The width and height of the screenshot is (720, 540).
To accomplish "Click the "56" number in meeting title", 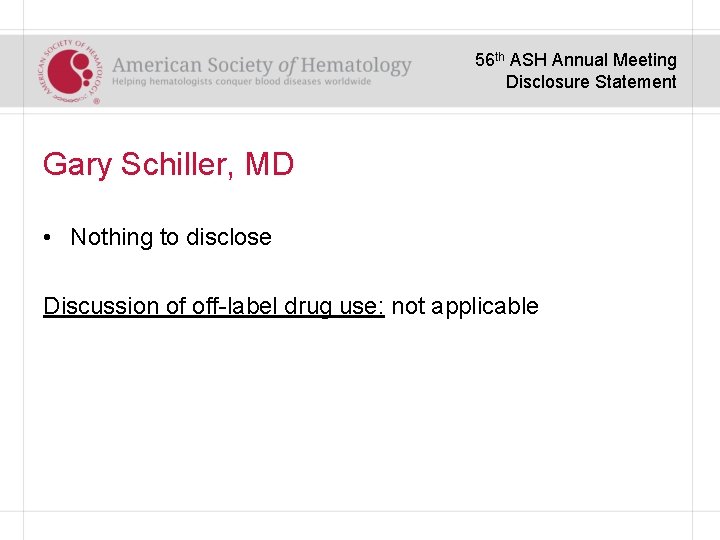I will (x=485, y=61).
